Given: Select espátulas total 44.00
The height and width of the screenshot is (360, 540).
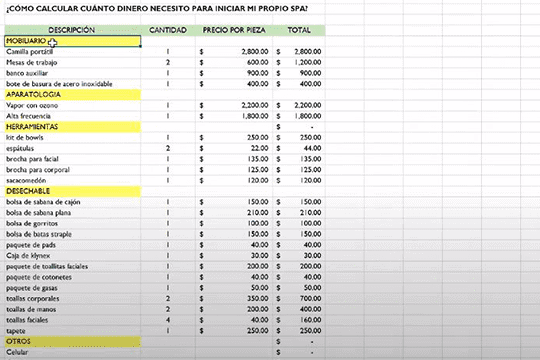Looking at the screenshot, I should pos(299,148).
